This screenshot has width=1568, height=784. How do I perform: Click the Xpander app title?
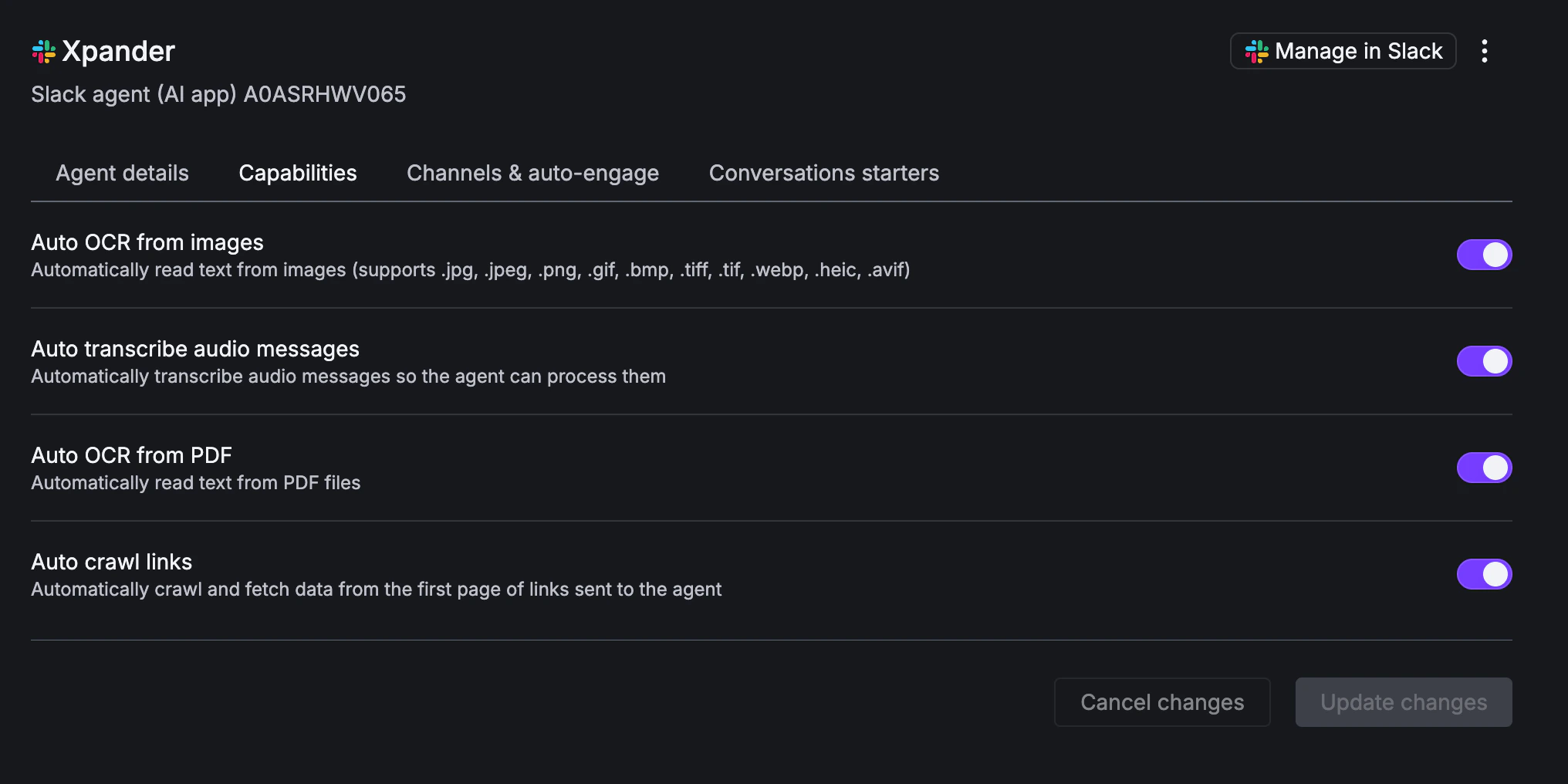click(120, 51)
